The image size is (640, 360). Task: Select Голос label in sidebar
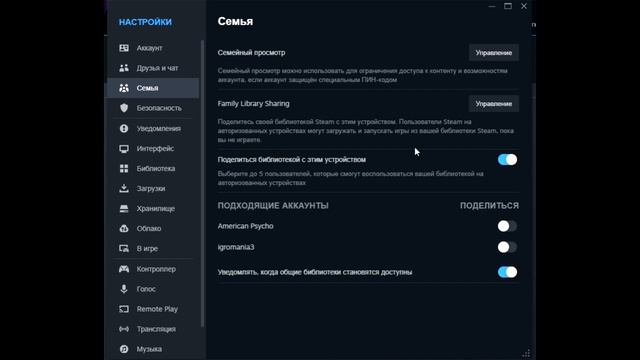tap(146, 289)
